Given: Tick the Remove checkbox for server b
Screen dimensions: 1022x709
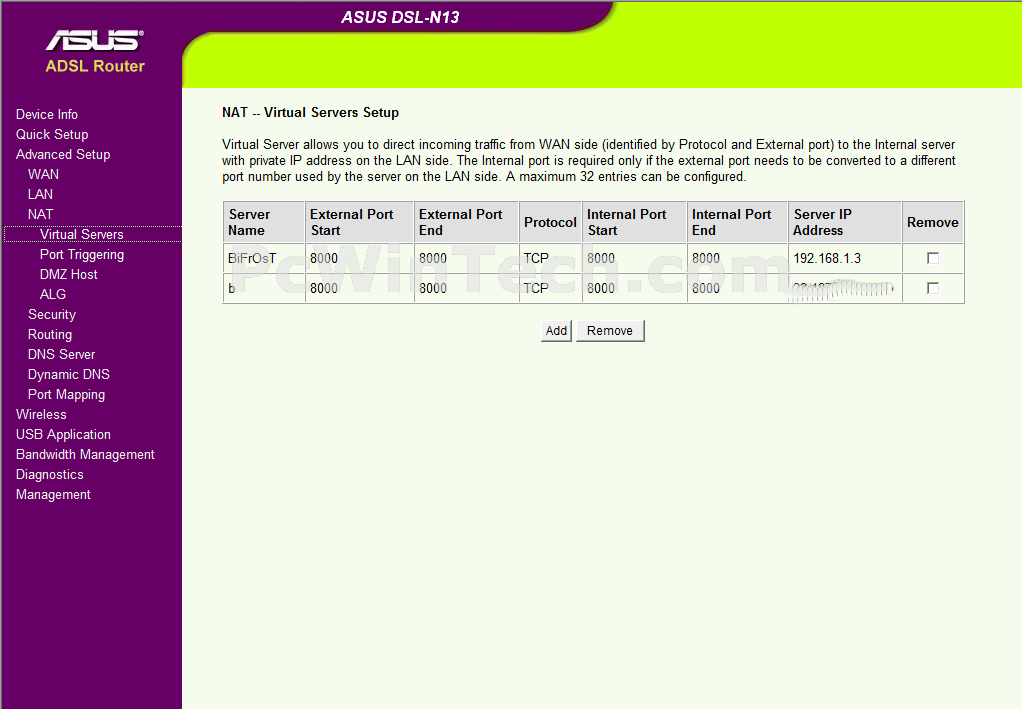Looking at the screenshot, I should (x=933, y=288).
